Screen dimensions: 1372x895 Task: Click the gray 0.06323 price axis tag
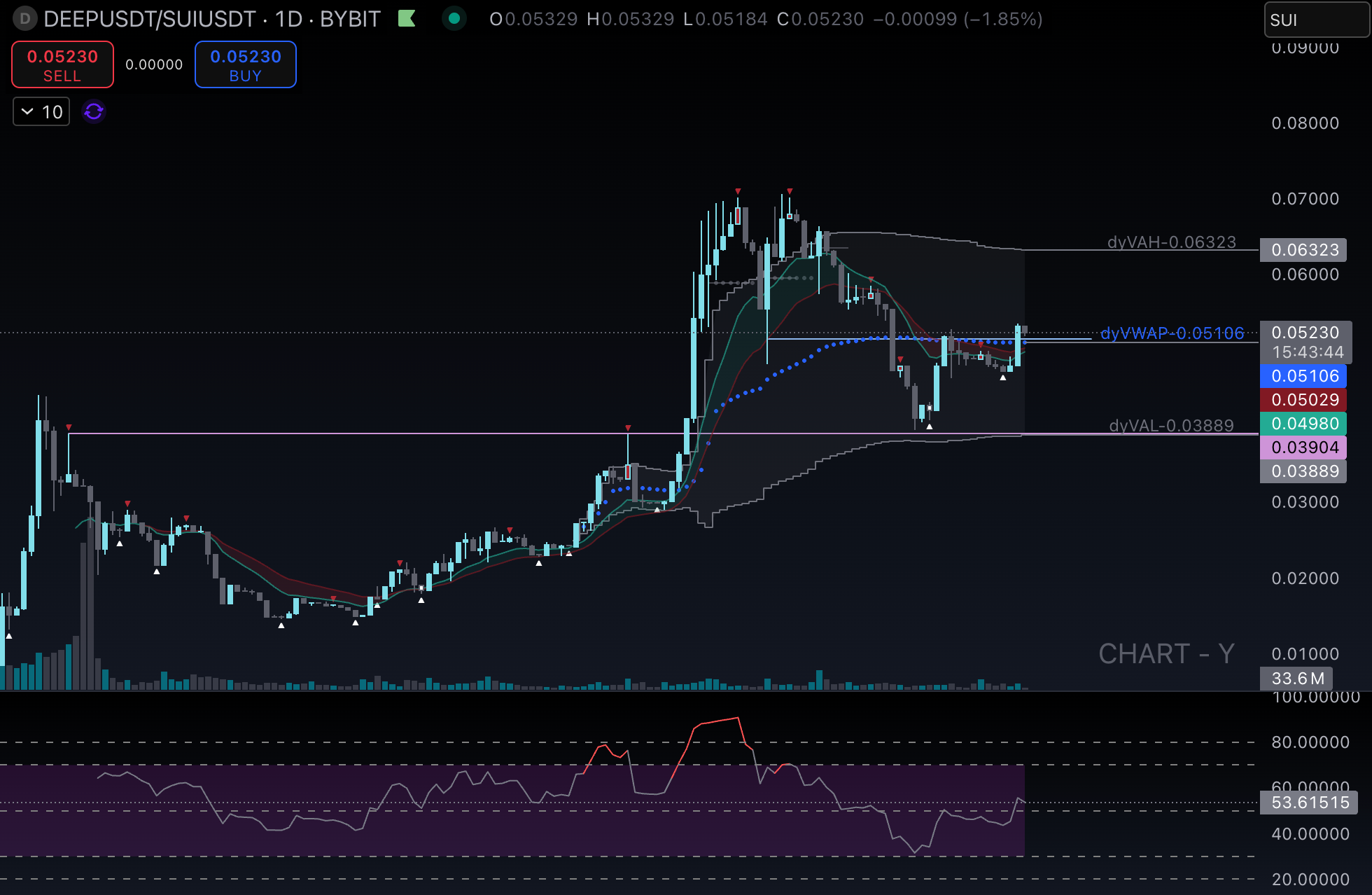[1303, 250]
